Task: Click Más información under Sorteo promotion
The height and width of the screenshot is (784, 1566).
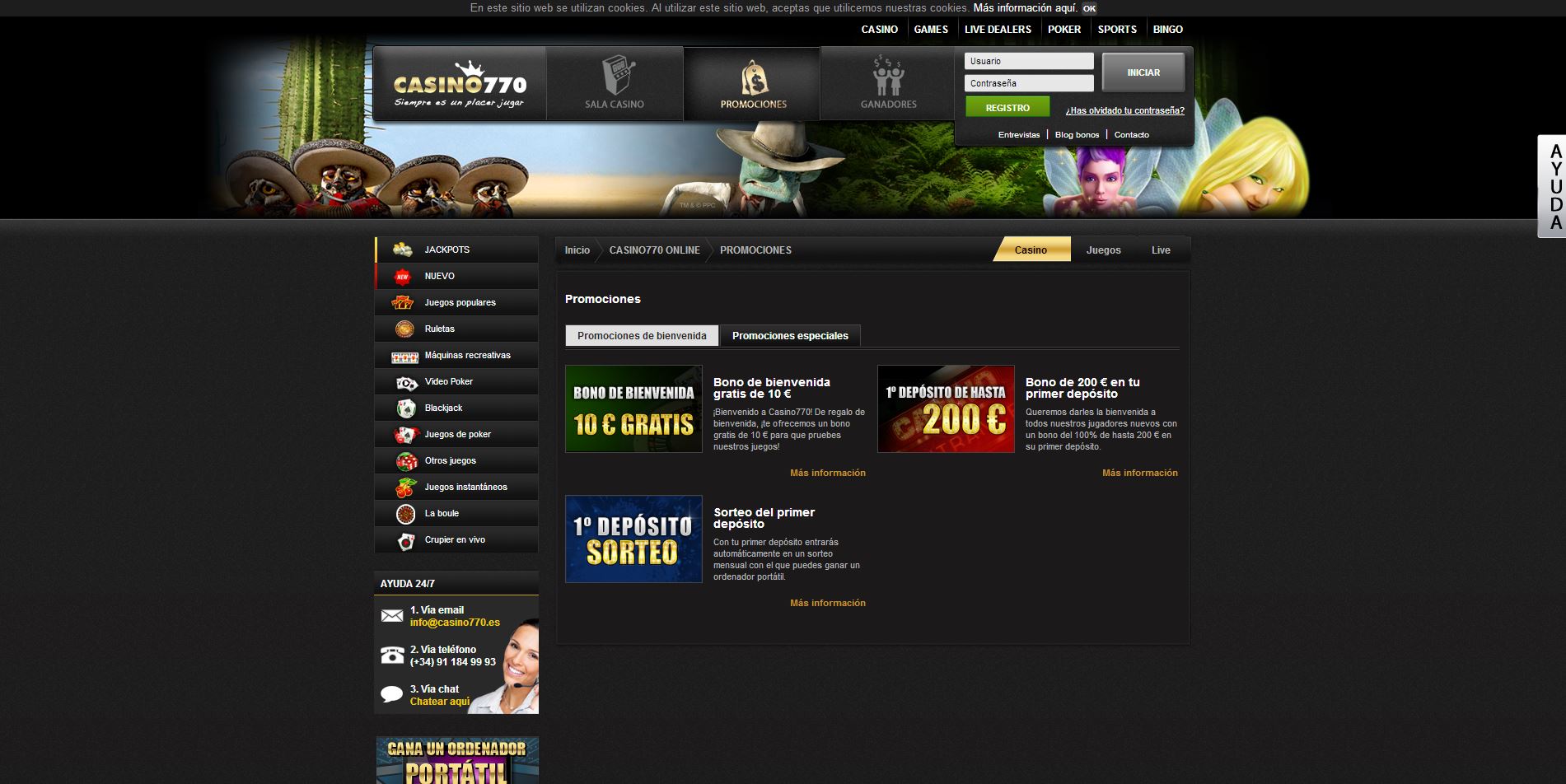Action: 827,603
